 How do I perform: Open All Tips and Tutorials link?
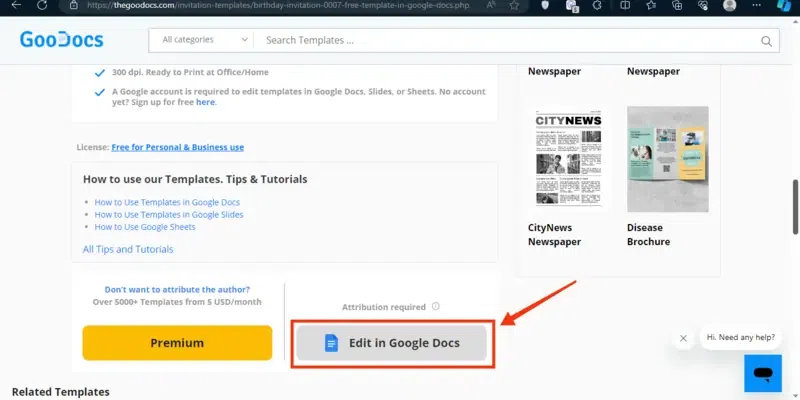click(x=128, y=249)
